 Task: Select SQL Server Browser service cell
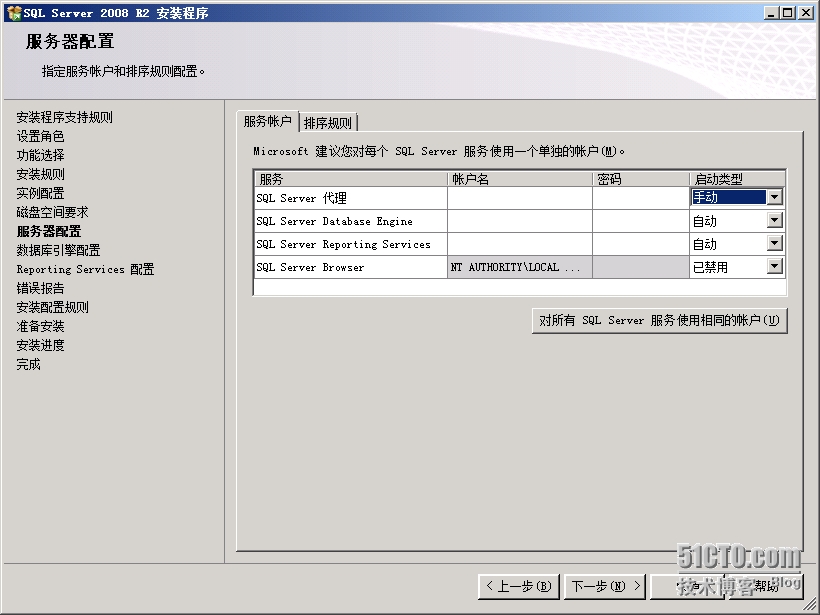pos(350,267)
